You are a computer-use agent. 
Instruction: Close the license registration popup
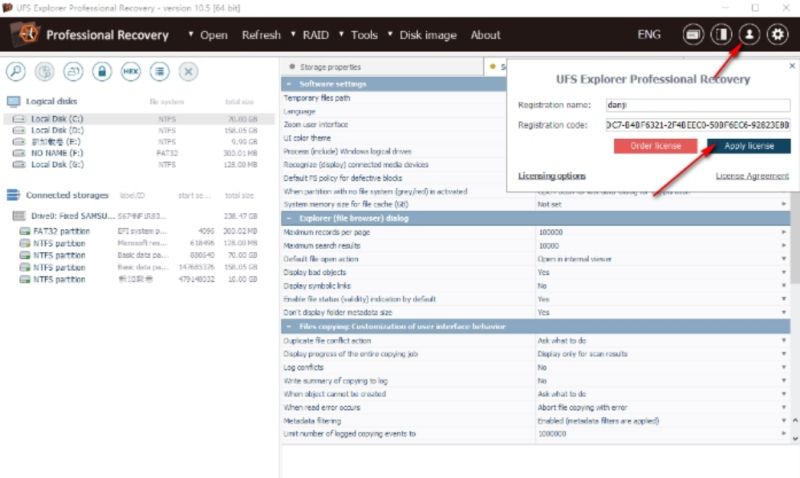(792, 66)
